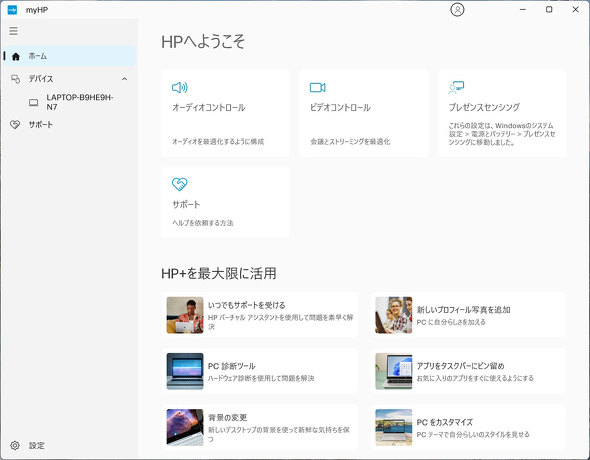The height and width of the screenshot is (460, 590).
Task: Open いつでもサポートを受ける link
Action: (x=260, y=315)
